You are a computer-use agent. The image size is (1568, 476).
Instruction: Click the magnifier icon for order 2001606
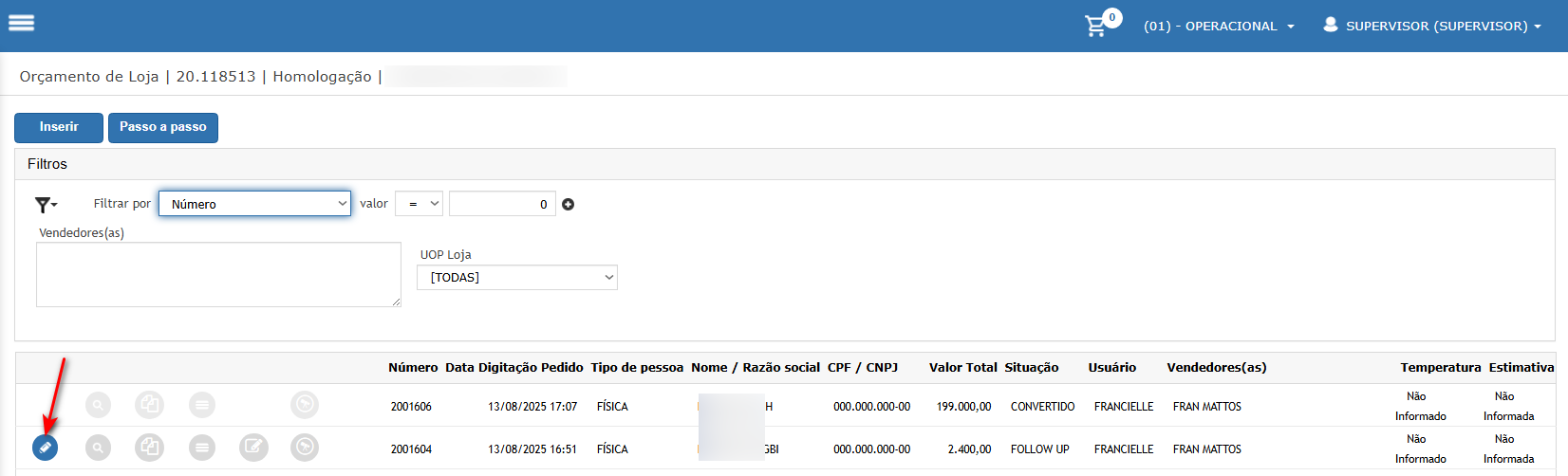coord(98,406)
